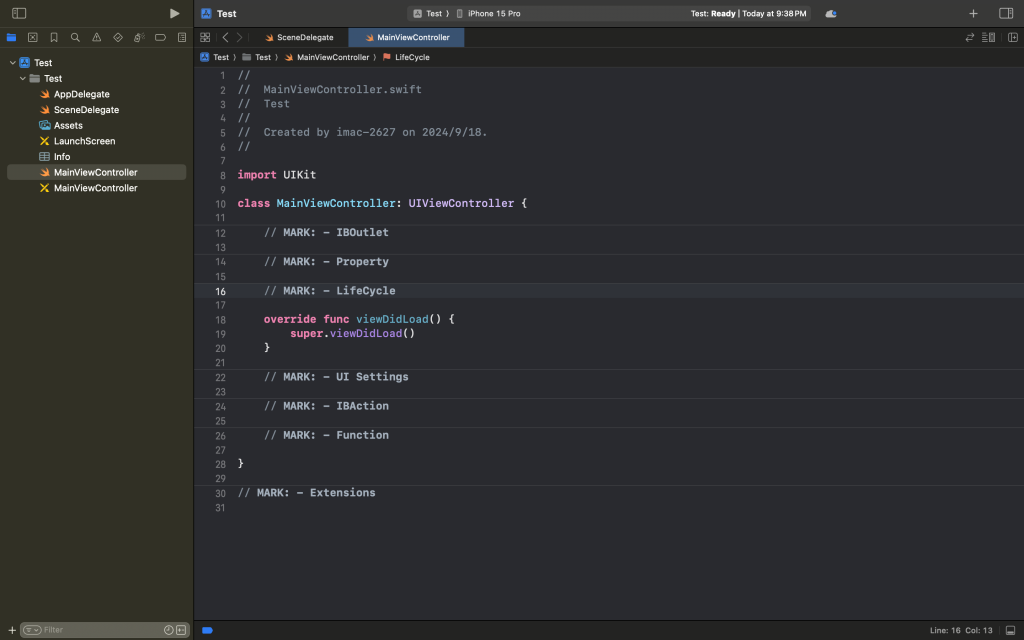Switch to the SceneDelegate editor tab
The height and width of the screenshot is (640, 1024).
point(300,37)
